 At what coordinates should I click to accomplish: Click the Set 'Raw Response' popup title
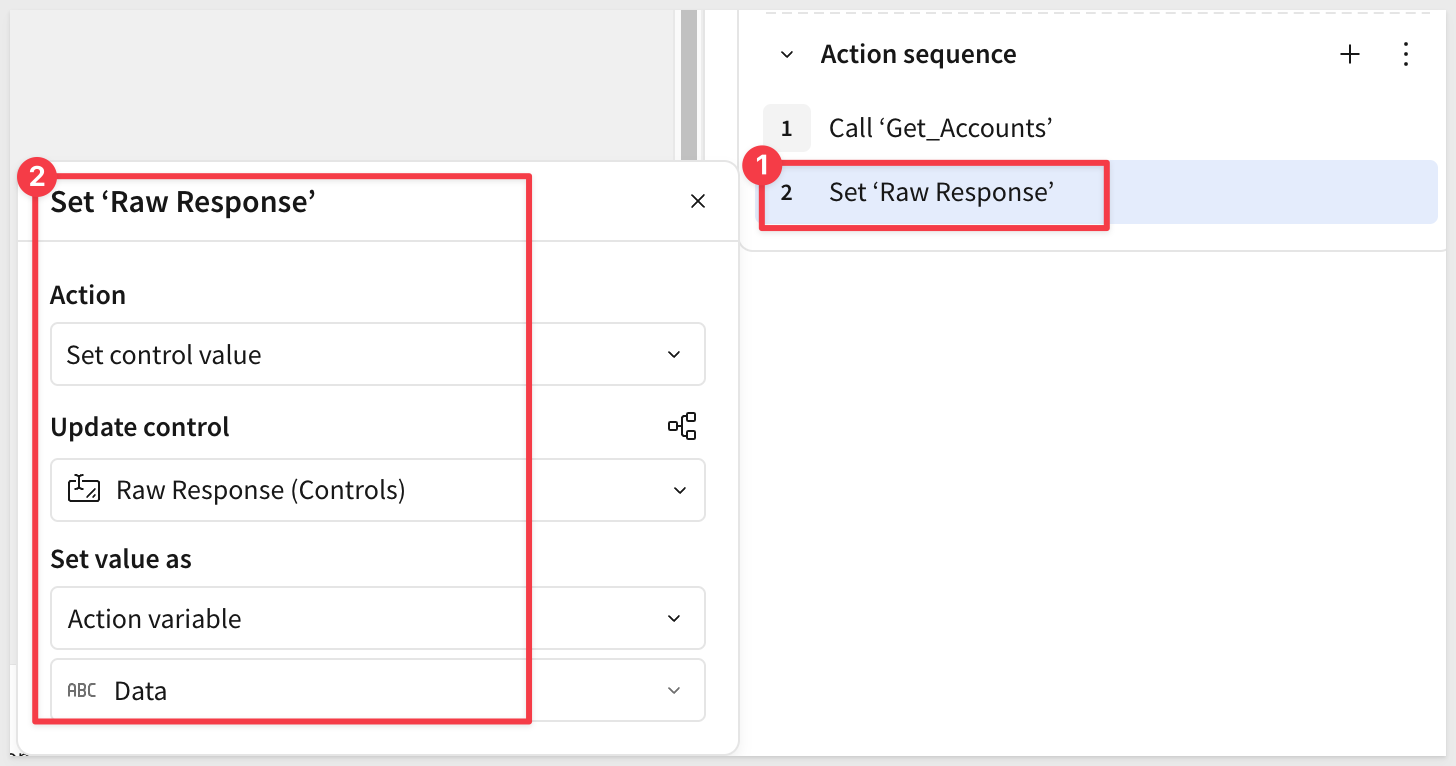click(x=184, y=202)
